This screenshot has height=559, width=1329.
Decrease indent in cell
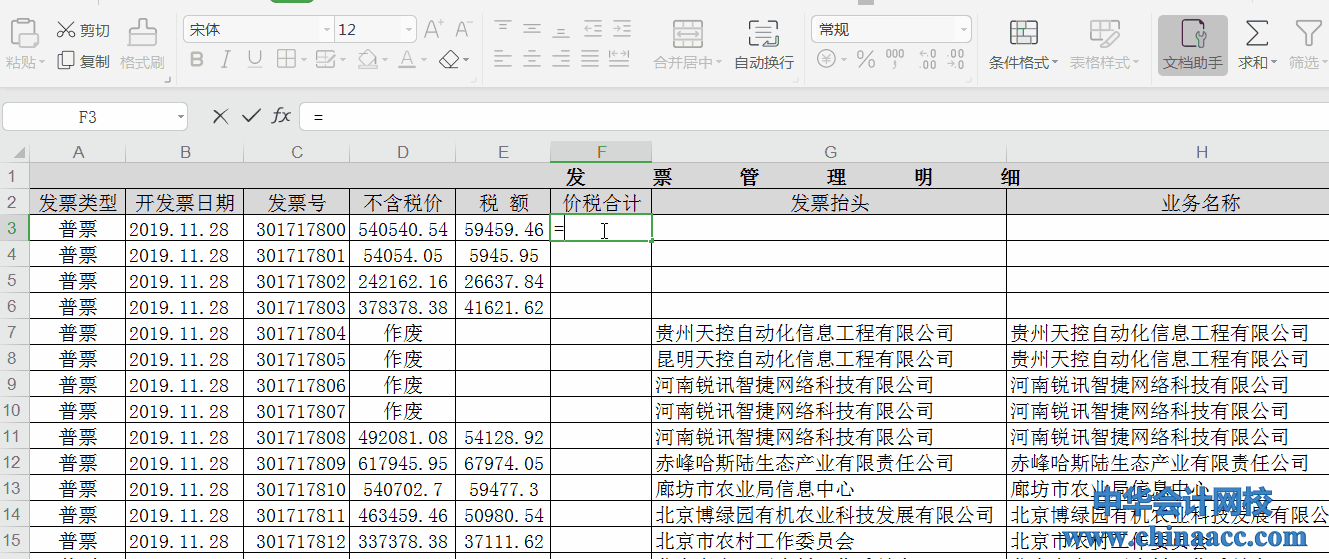(592, 30)
